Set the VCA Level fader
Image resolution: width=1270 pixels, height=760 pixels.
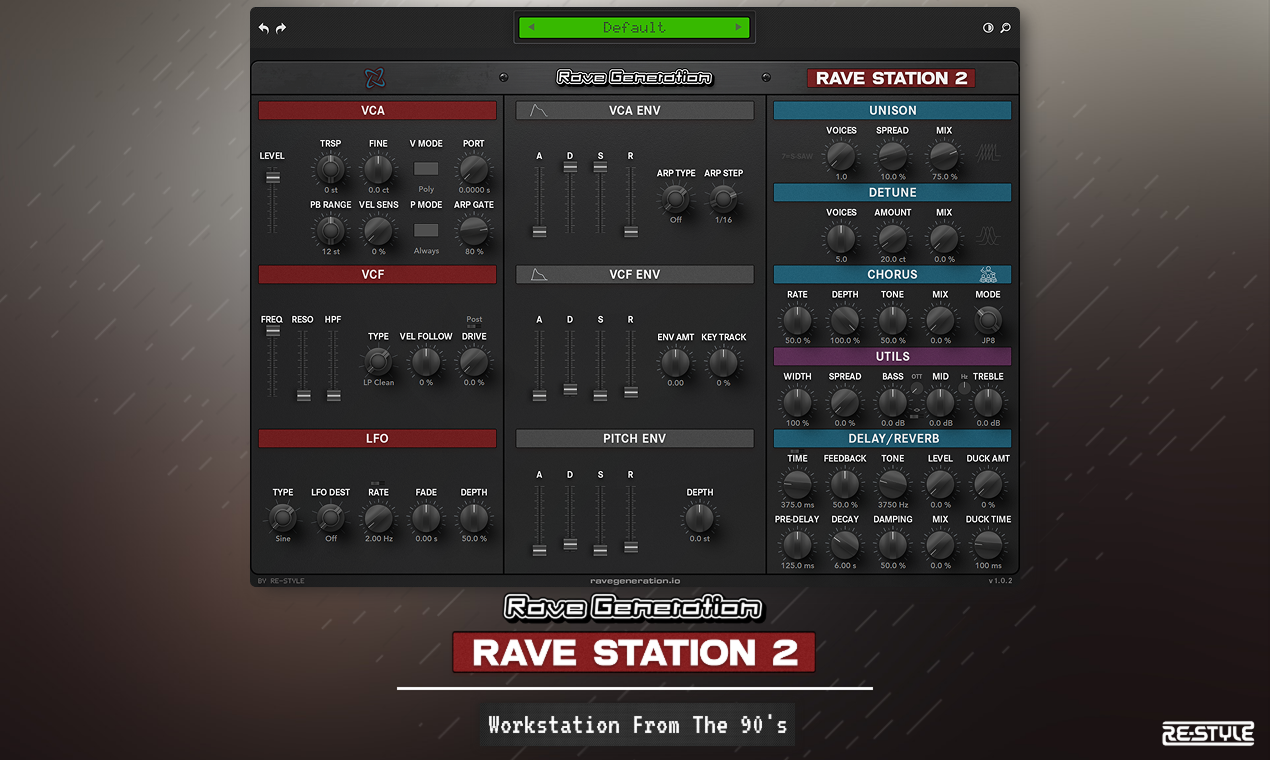[x=272, y=177]
